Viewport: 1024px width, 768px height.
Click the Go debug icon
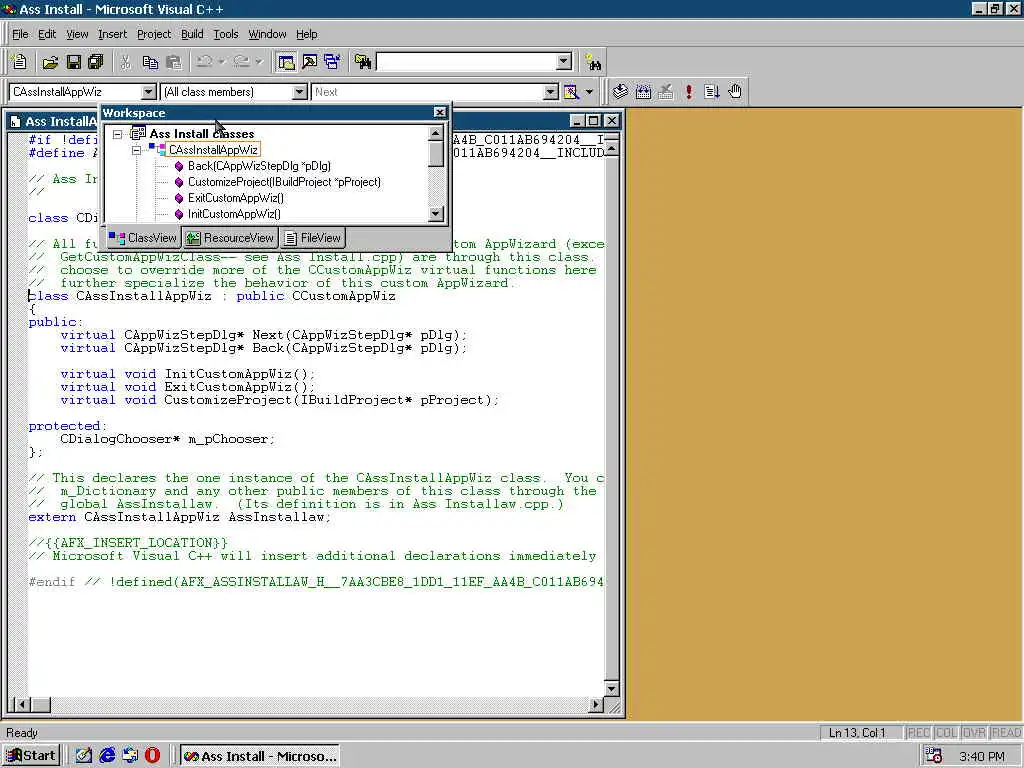[711, 91]
